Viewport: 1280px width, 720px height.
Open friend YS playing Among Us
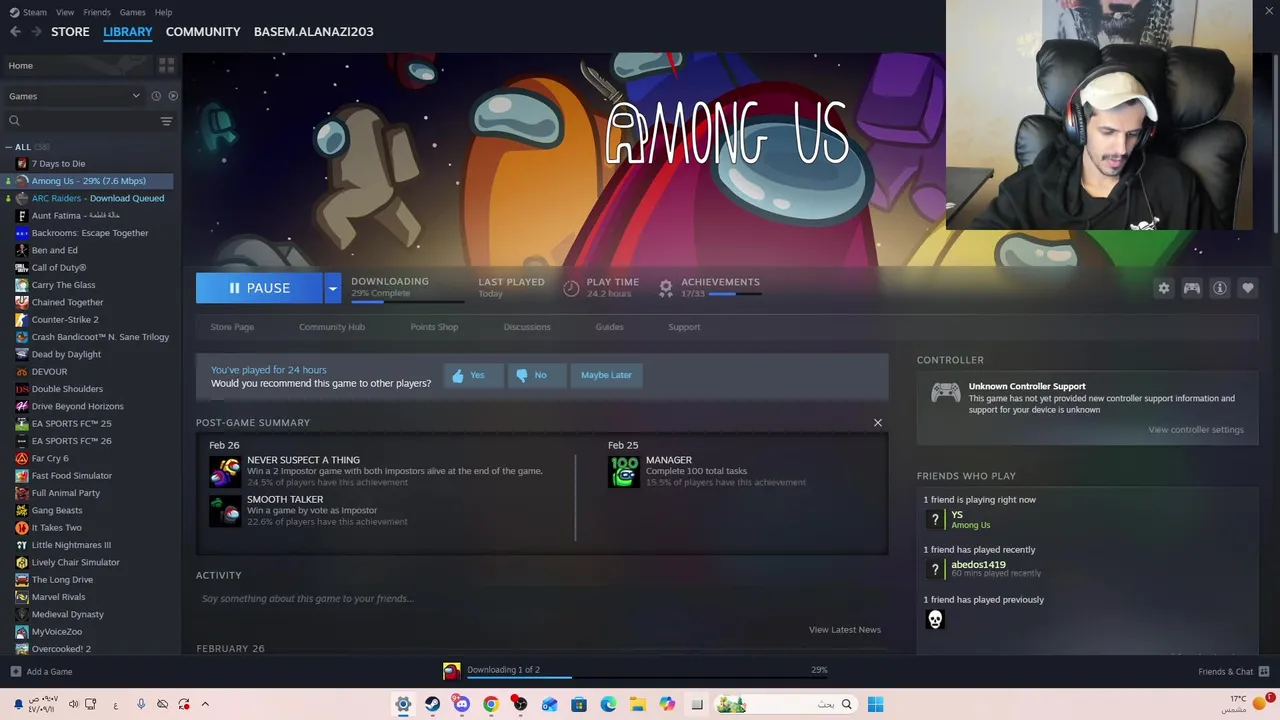958,519
